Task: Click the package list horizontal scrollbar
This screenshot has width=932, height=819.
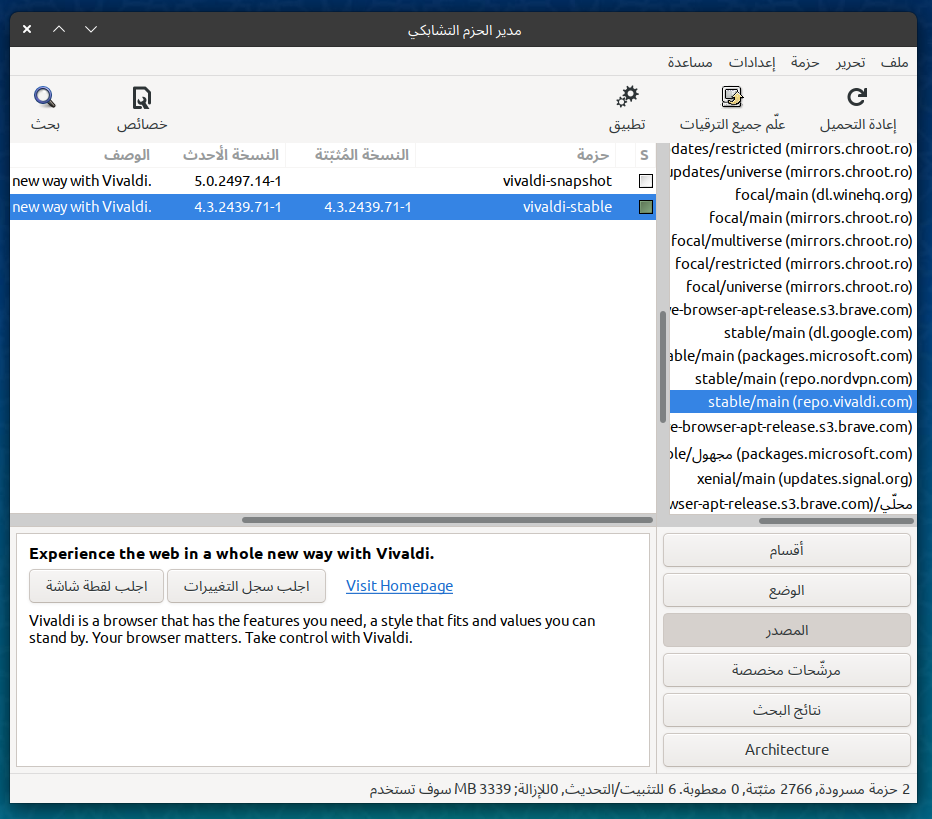Action: [x=447, y=520]
